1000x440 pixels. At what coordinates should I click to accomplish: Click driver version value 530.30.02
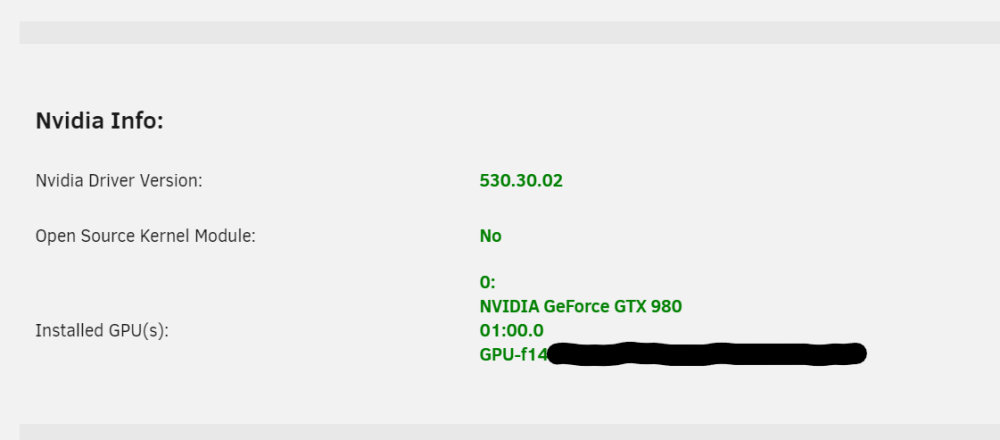coord(521,181)
